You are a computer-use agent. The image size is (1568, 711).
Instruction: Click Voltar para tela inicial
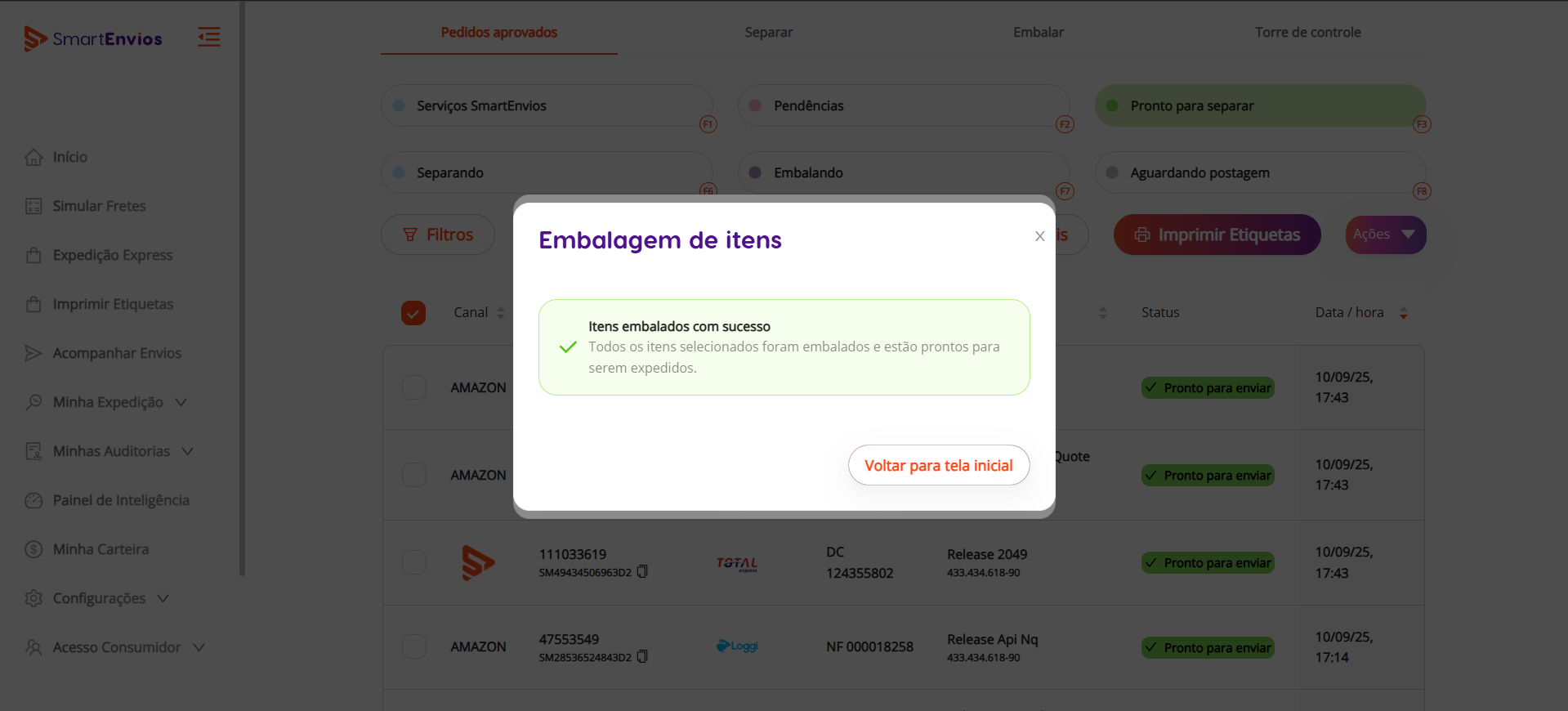click(x=939, y=465)
